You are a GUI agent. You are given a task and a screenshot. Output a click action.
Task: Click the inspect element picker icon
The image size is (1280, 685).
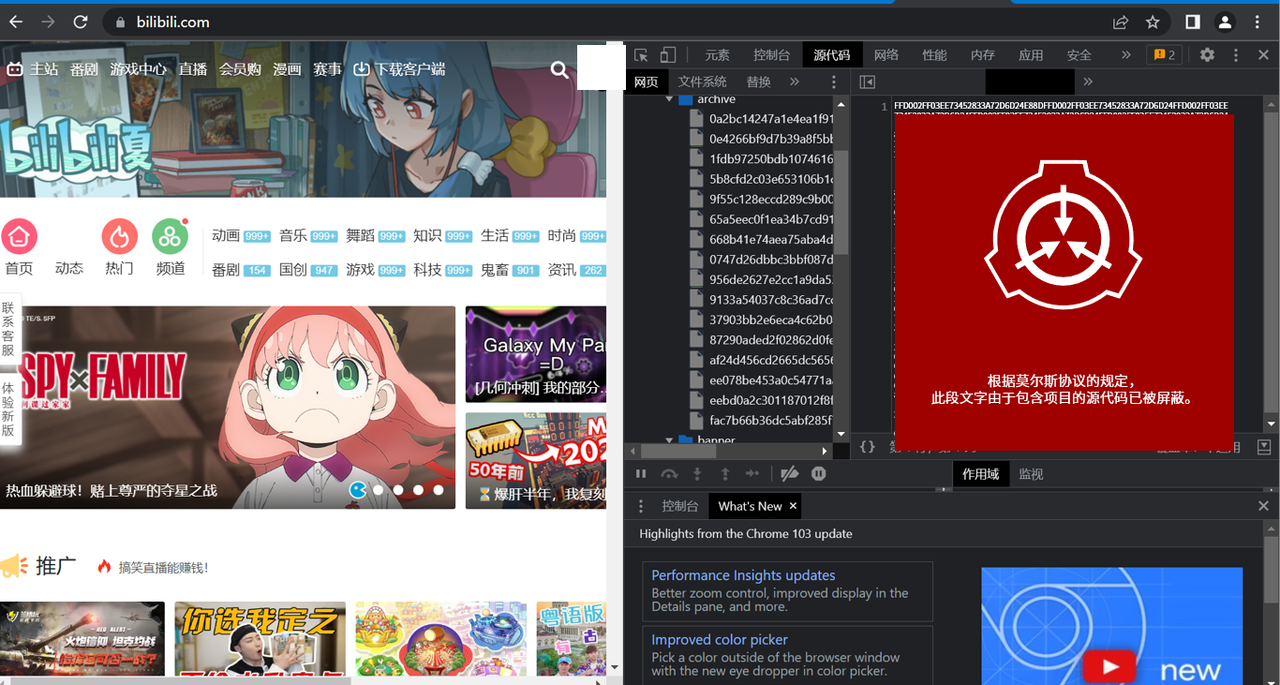641,55
